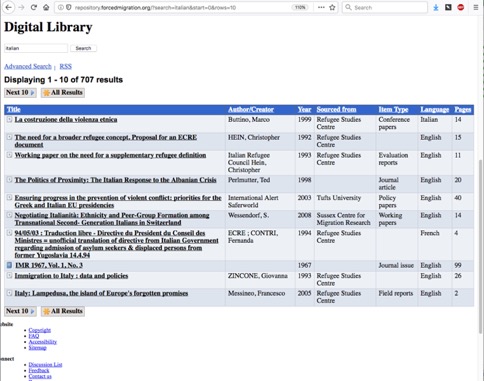Open the Advanced Search link
Viewport: 484px width, 381px height.
click(x=28, y=66)
